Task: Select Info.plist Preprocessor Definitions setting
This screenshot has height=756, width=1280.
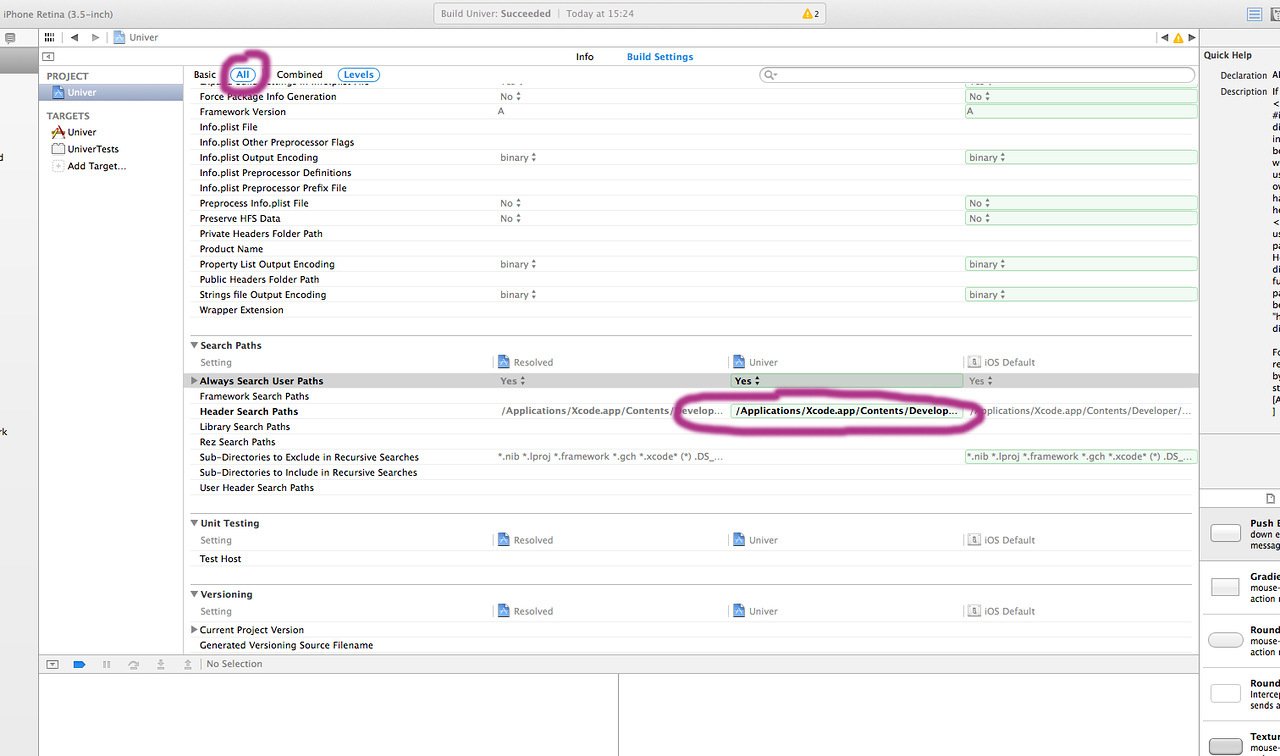Action: 275,173
